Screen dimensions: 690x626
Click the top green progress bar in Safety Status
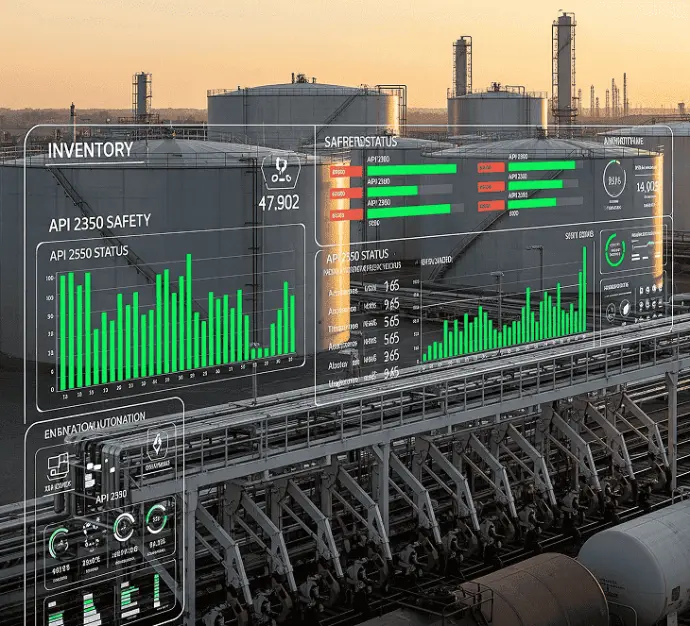(x=411, y=170)
